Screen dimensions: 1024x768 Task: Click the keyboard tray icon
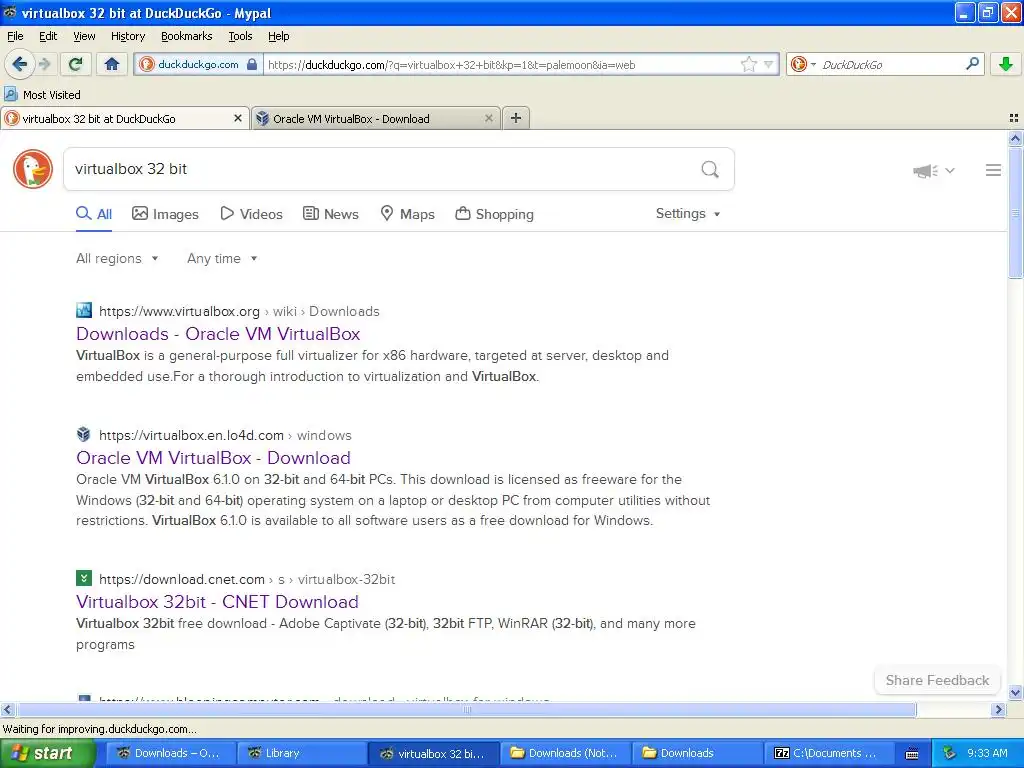912,754
